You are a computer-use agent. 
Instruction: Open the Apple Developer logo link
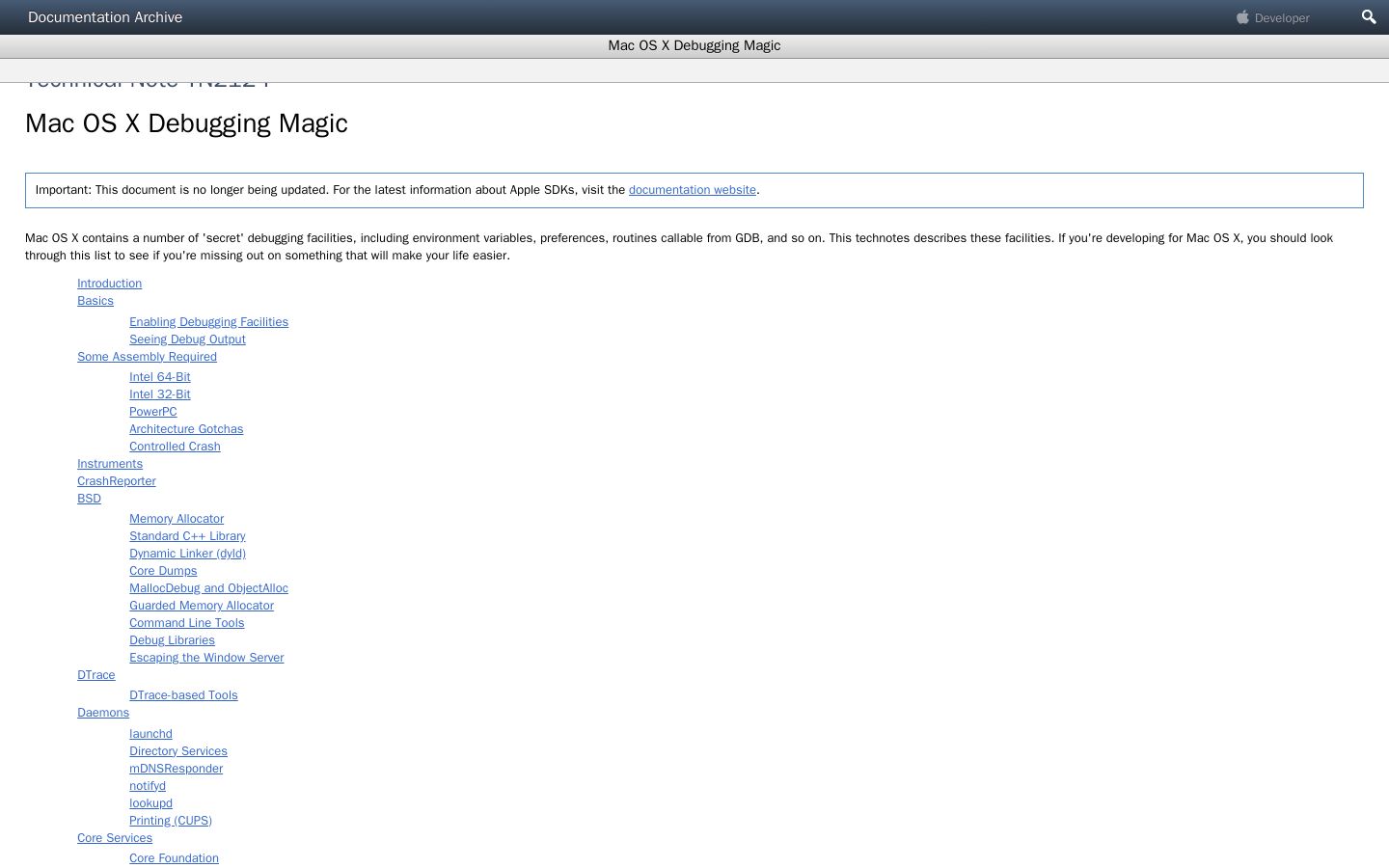click(1273, 17)
